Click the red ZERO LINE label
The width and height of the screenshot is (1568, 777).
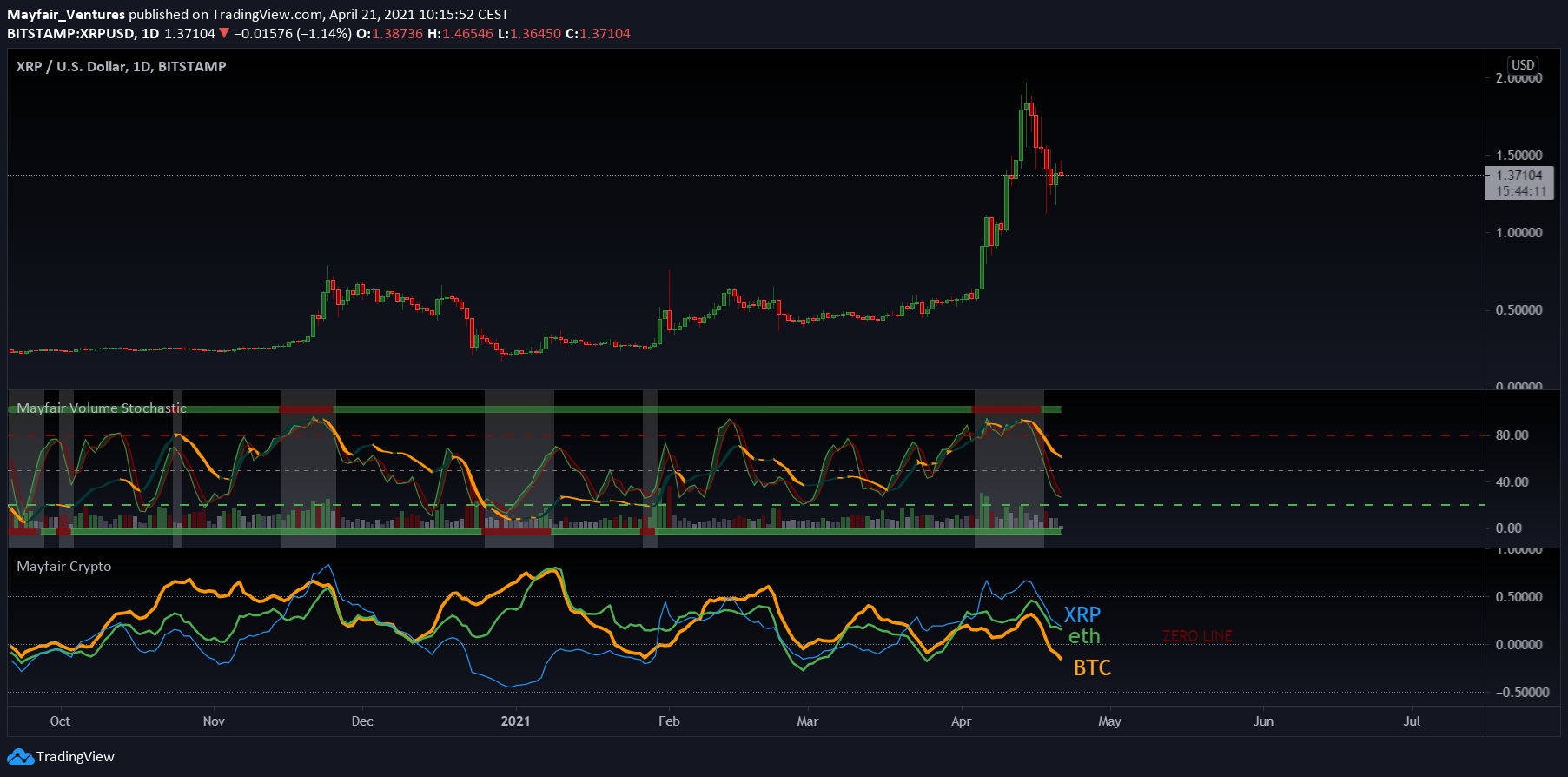point(1197,636)
